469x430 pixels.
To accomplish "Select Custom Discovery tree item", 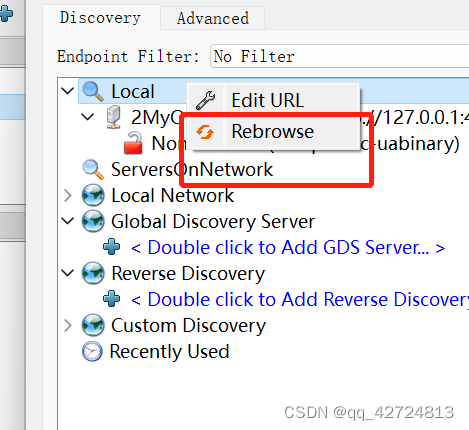I will [188, 325].
